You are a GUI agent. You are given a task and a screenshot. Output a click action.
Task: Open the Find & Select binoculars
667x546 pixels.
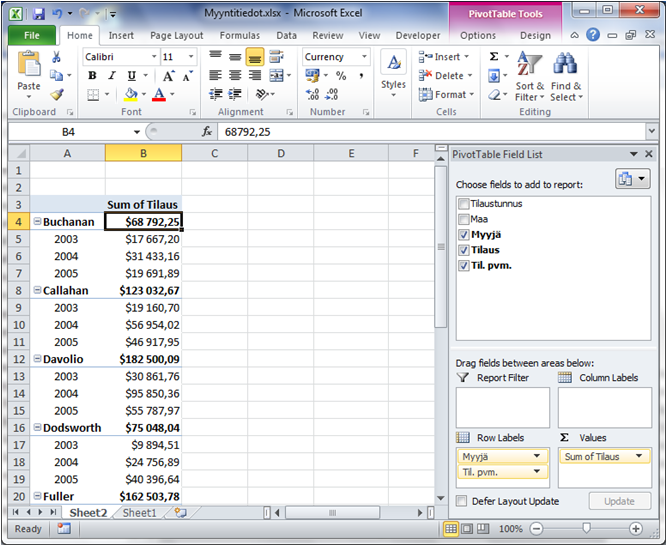click(x=565, y=76)
